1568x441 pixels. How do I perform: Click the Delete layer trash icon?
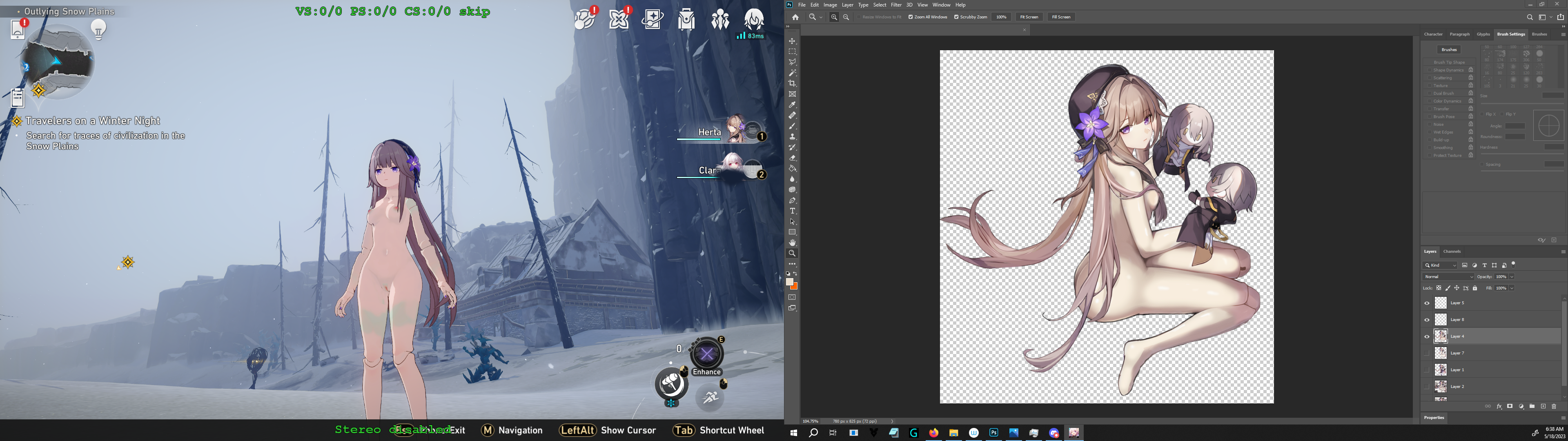[1554, 406]
